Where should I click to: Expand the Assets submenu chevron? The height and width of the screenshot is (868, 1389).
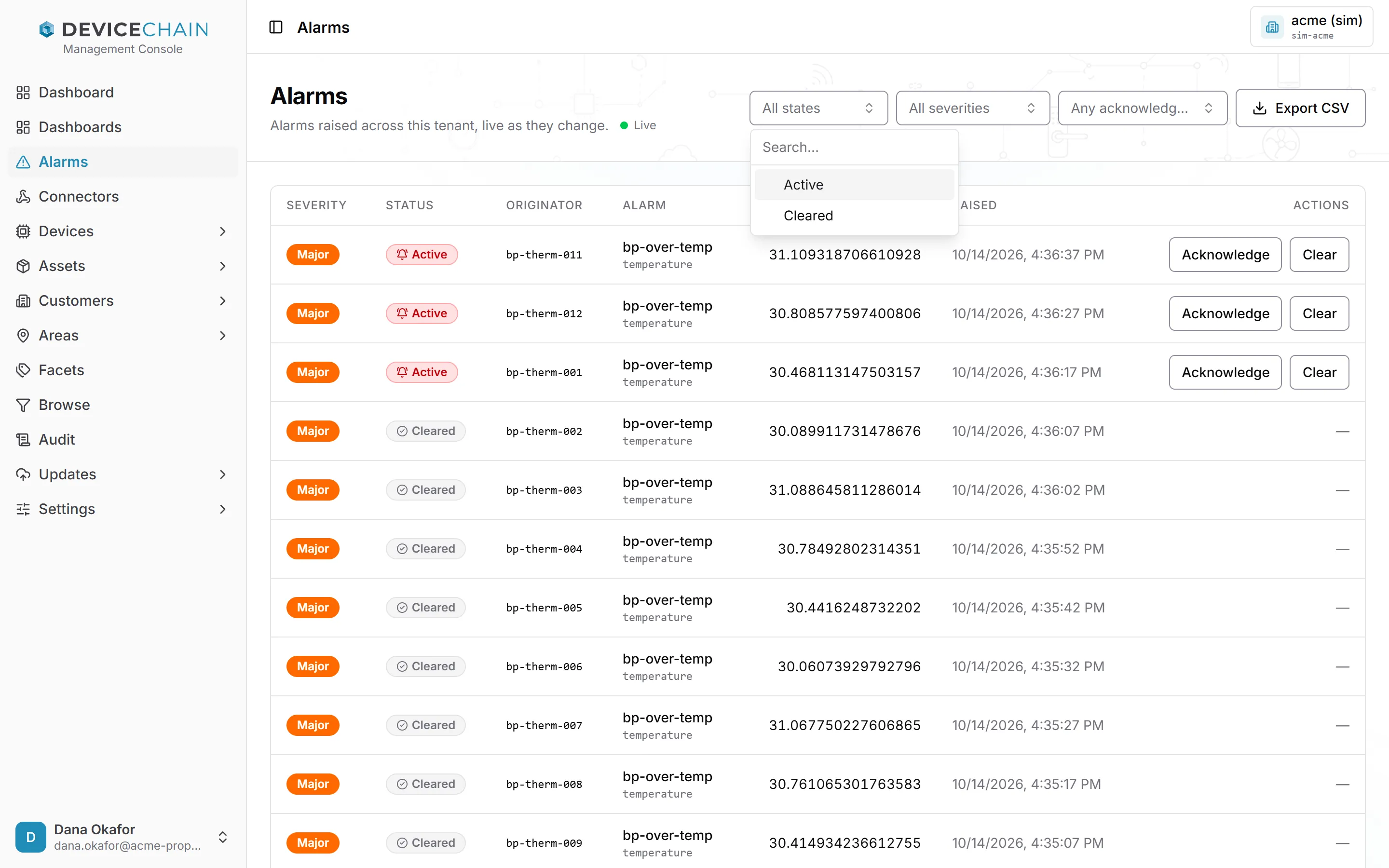[x=223, y=266]
